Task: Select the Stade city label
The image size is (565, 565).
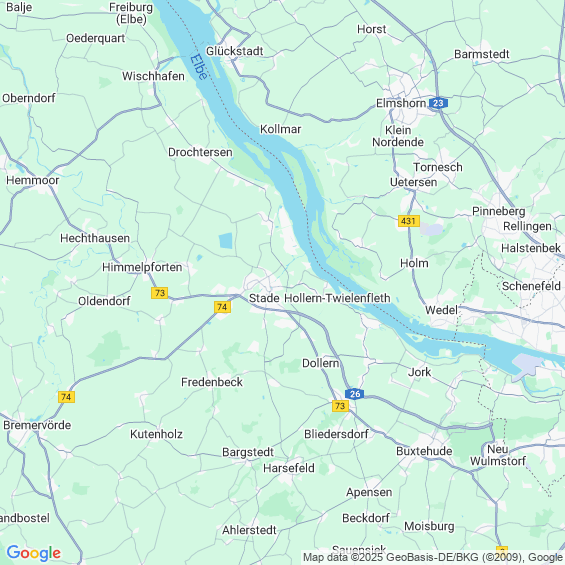Action: [x=264, y=298]
